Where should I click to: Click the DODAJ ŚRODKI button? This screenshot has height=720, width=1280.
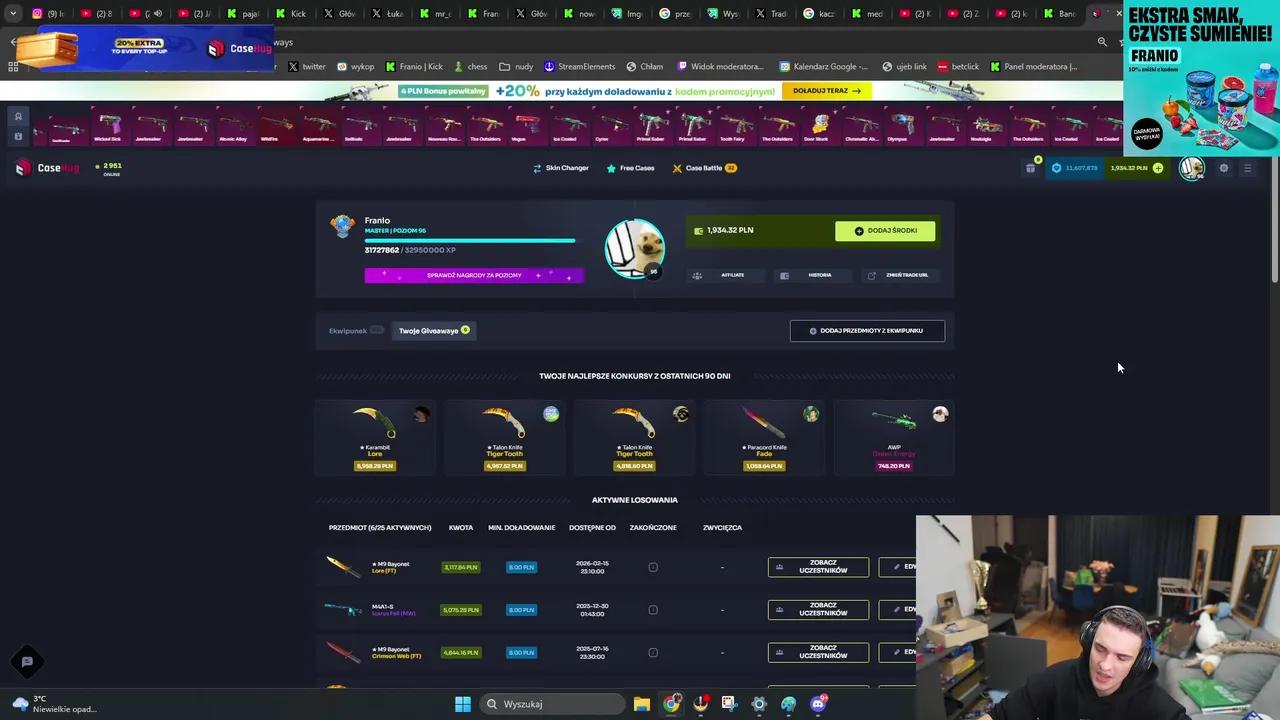coord(885,230)
